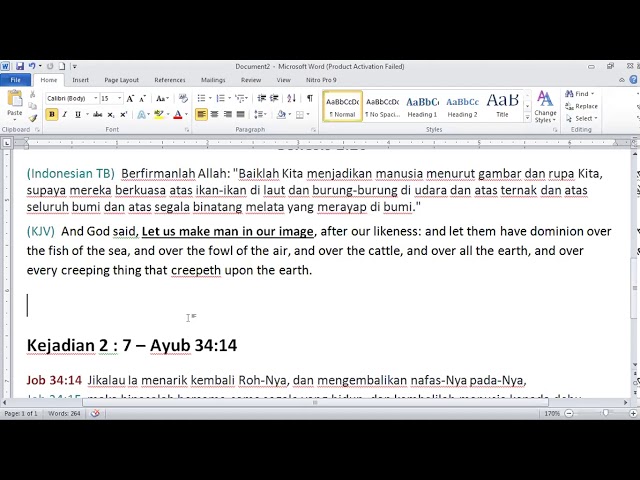Viewport: 640px width, 480px height.
Task: Switch to the View tab
Action: coord(284,80)
